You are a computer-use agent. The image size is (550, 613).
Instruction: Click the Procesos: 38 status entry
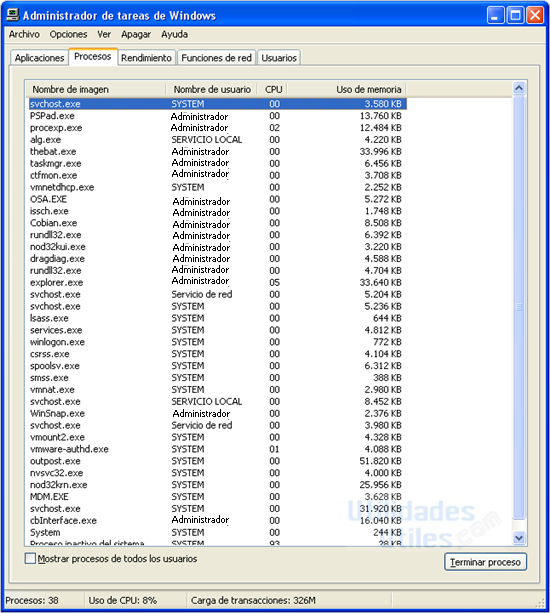coord(32,600)
